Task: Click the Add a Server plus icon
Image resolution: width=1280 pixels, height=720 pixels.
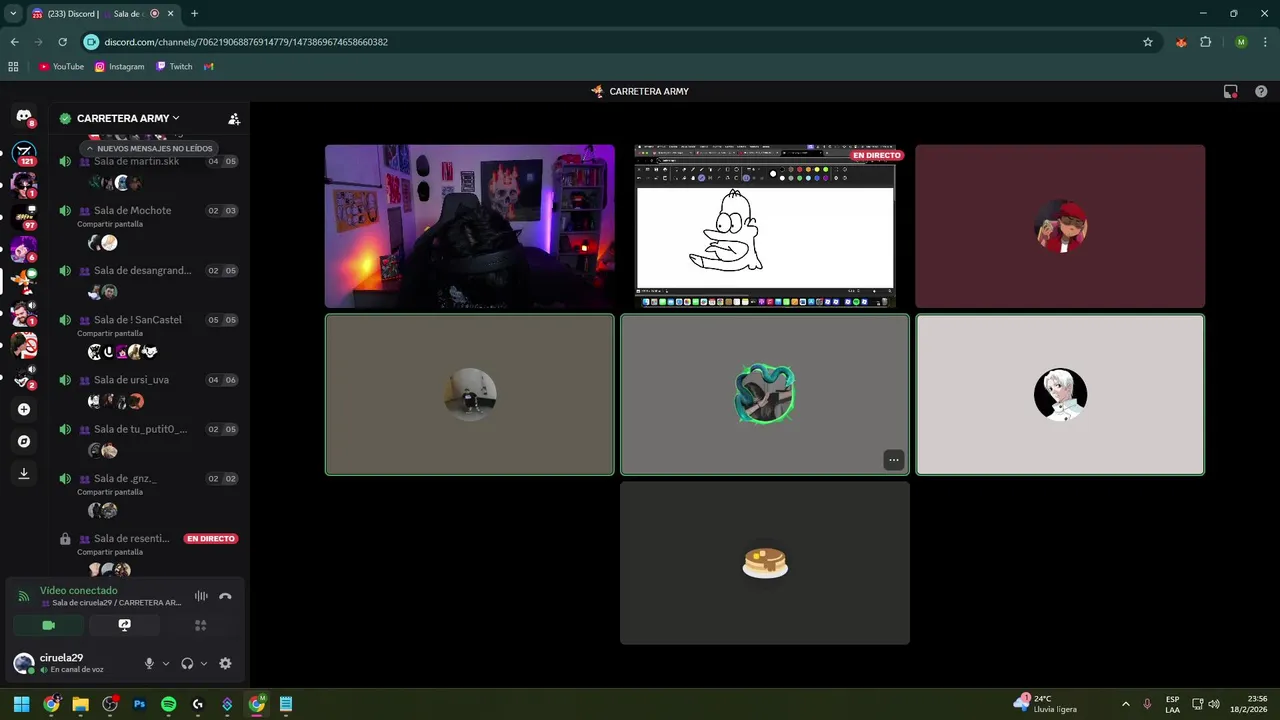Action: [24, 409]
